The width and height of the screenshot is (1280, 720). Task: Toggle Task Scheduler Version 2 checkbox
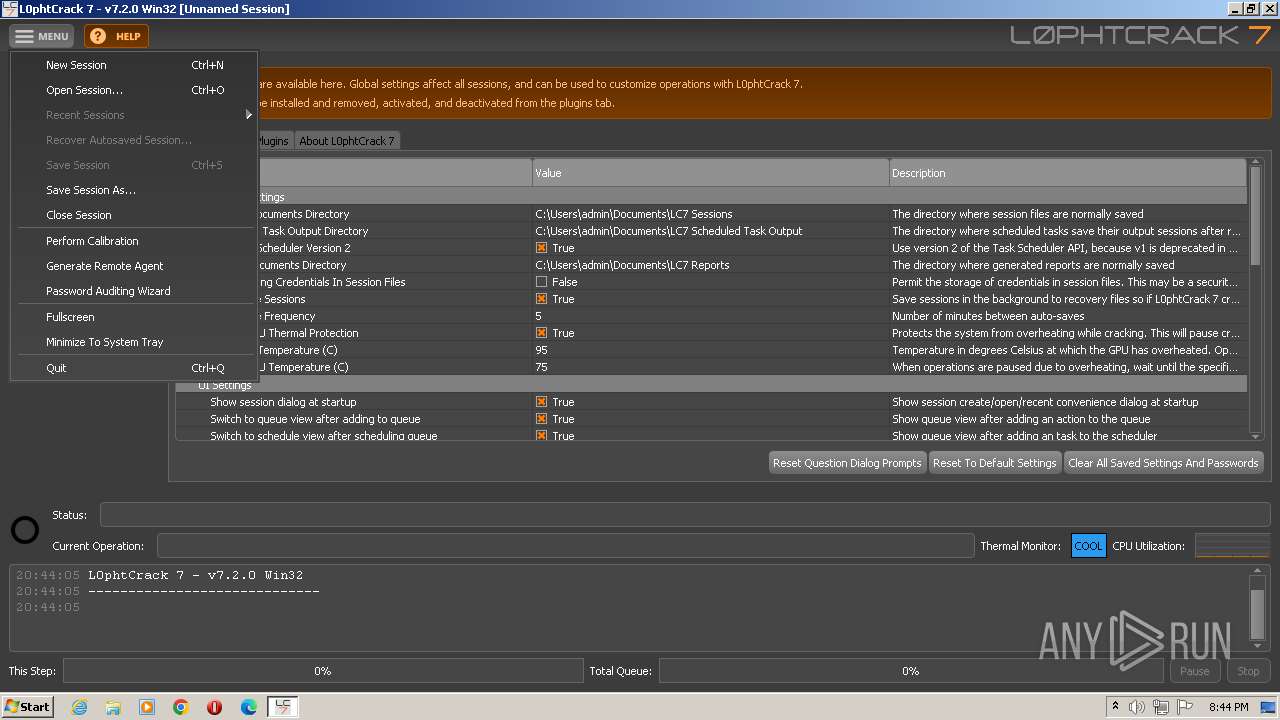click(541, 248)
